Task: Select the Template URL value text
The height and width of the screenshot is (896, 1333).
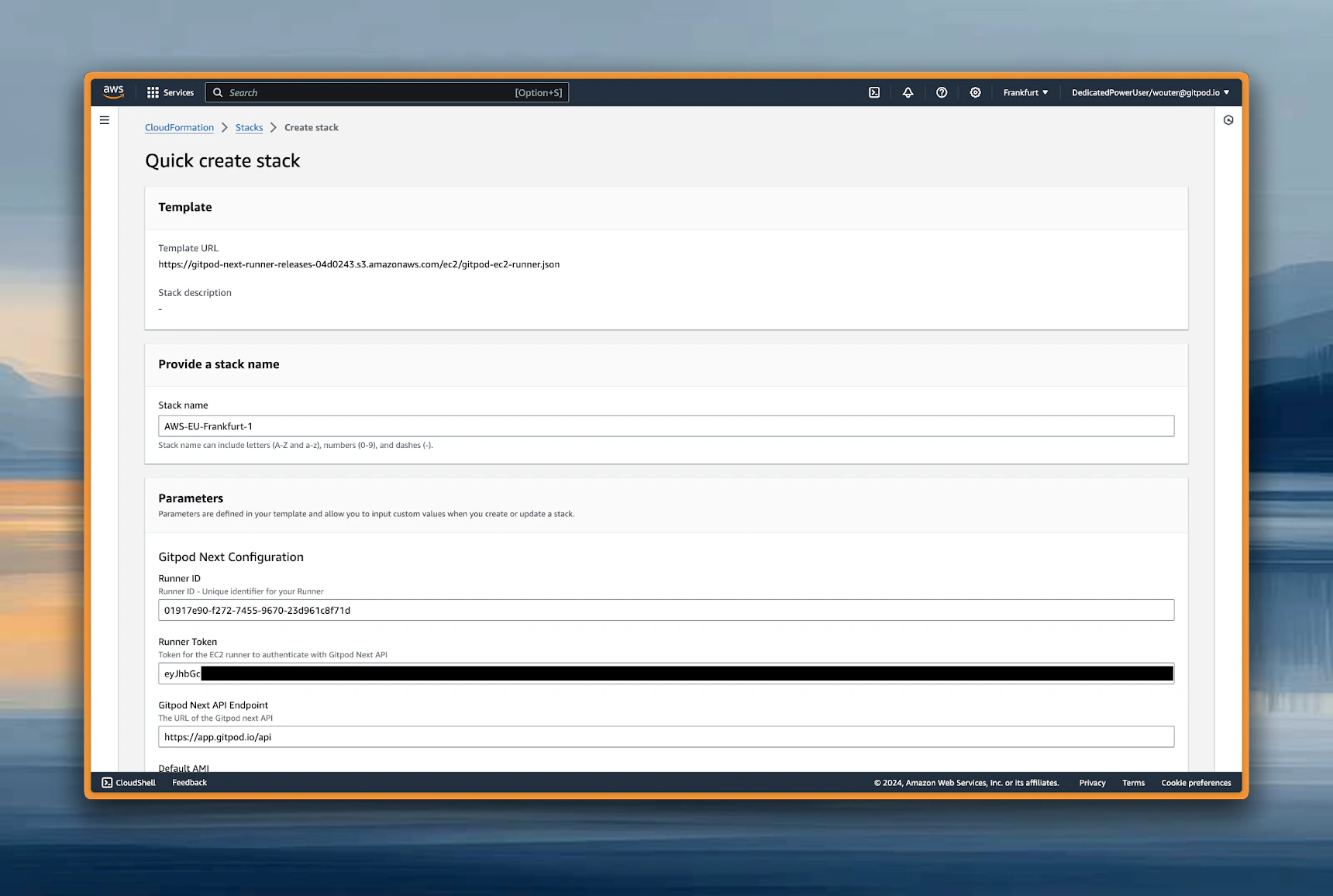Action: click(359, 264)
